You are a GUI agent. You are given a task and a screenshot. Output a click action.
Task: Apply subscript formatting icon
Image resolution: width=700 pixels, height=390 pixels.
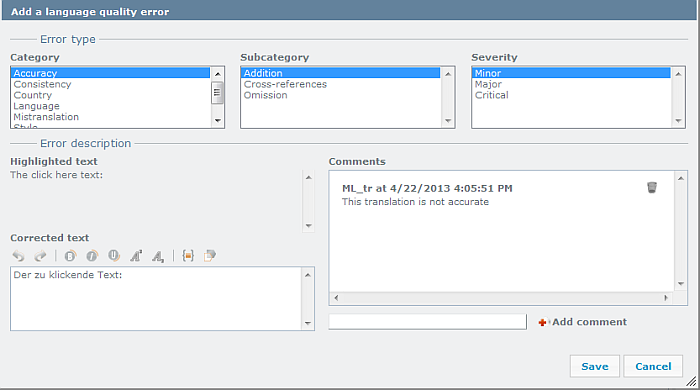click(158, 256)
